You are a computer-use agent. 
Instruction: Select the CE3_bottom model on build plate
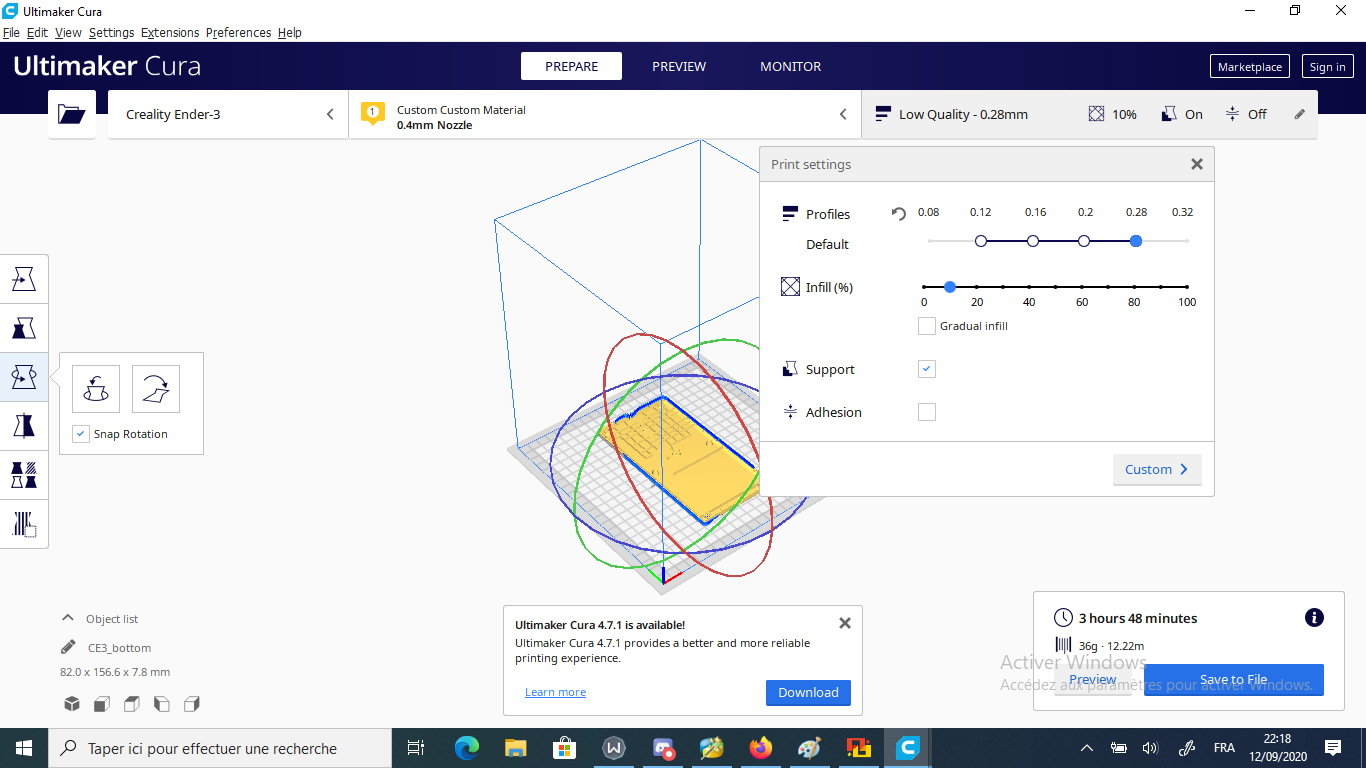tap(684, 459)
